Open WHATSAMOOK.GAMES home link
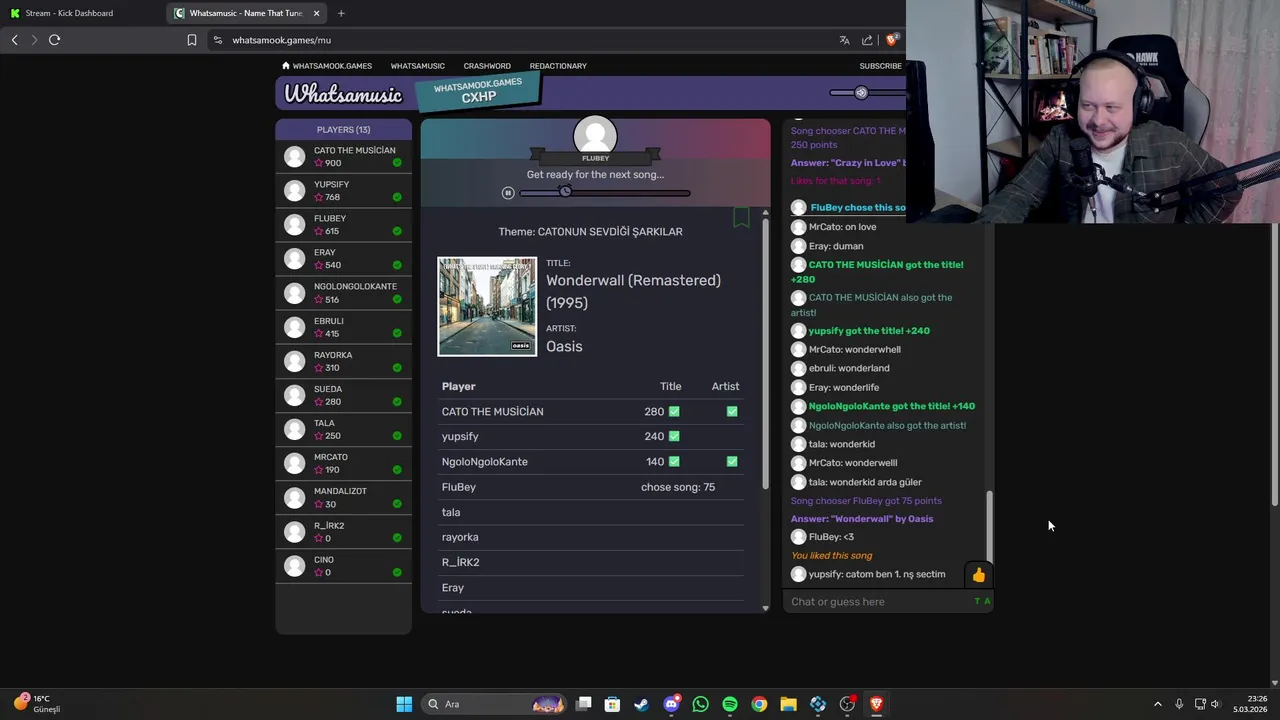 click(327, 66)
